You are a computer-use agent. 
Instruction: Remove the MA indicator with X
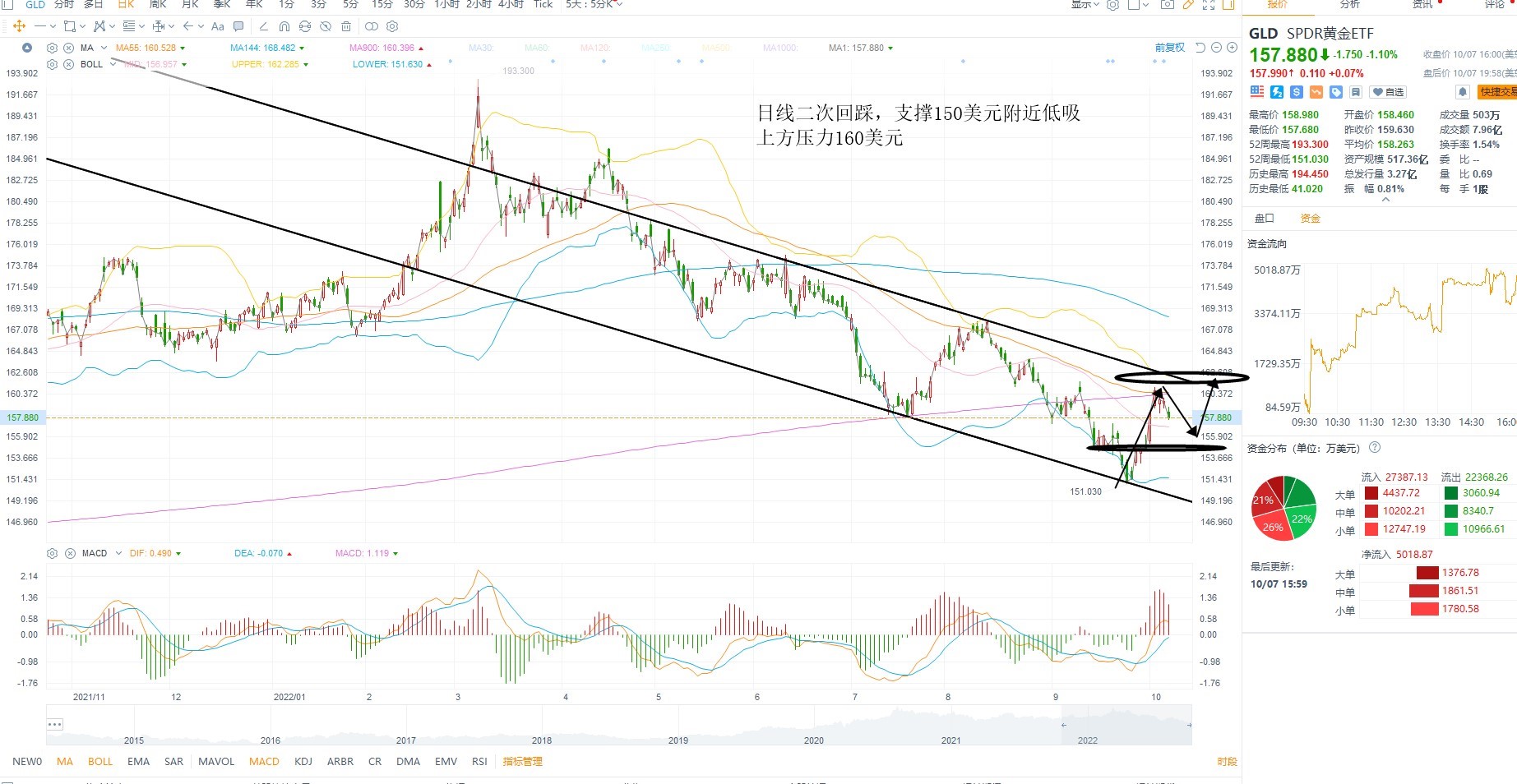(x=68, y=48)
